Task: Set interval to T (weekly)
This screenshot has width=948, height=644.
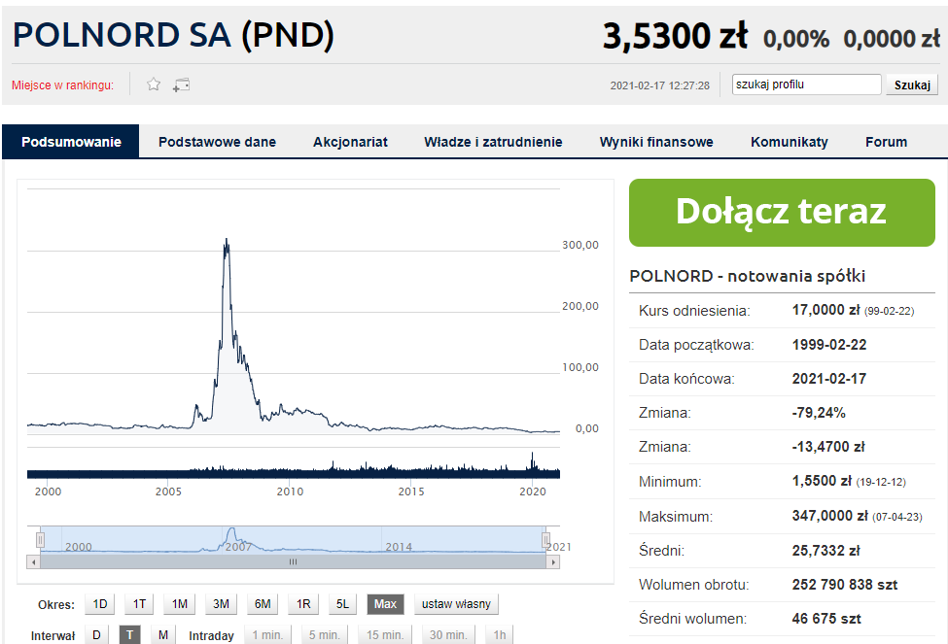Action: coord(129,635)
